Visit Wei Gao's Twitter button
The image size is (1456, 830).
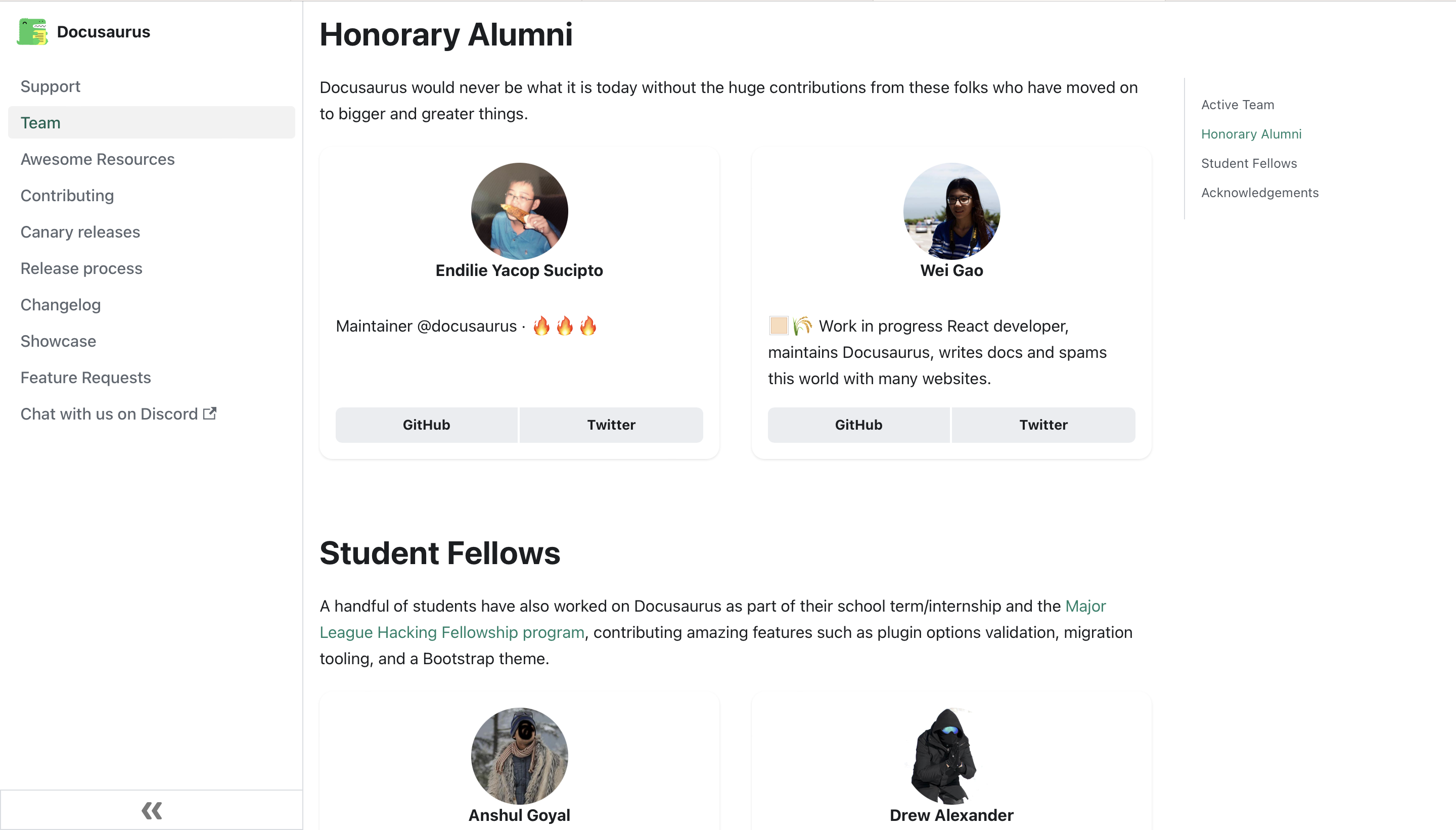pos(1043,425)
